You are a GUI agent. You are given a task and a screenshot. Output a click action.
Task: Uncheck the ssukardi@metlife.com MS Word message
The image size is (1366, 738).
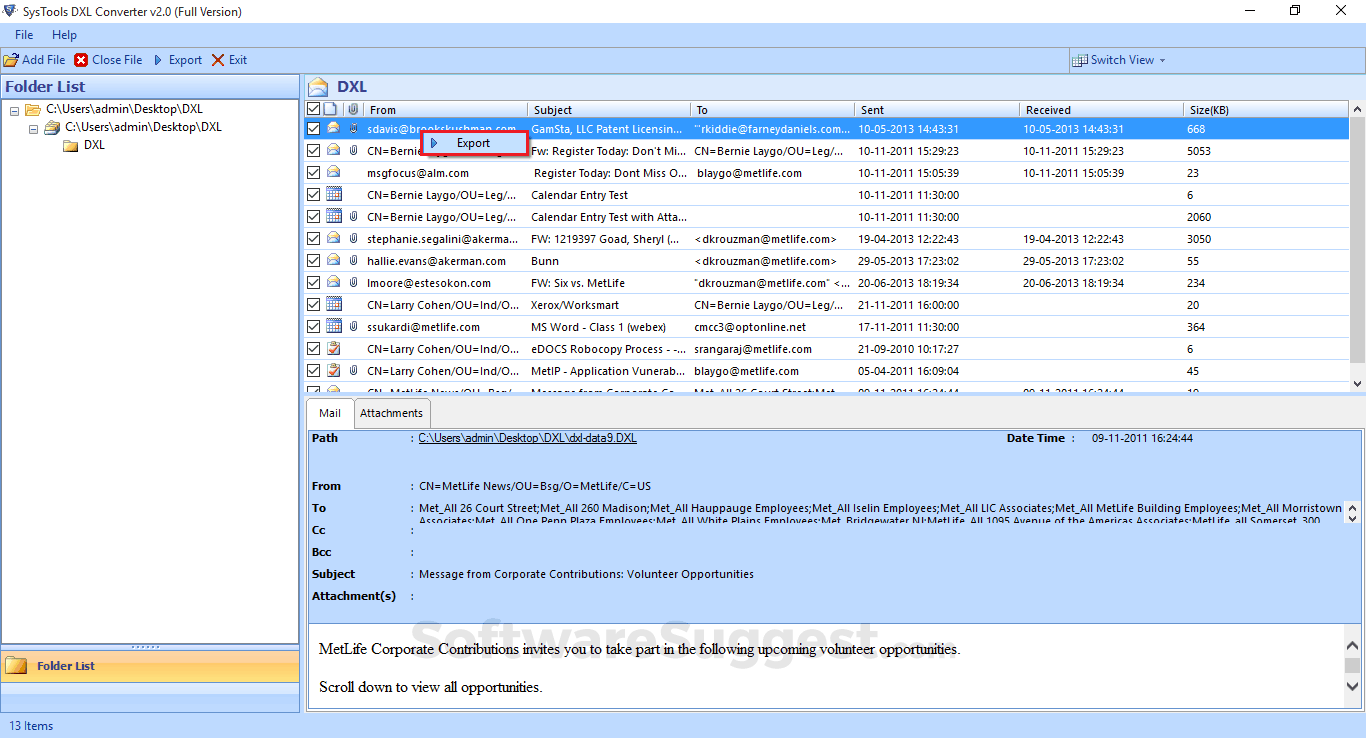[x=313, y=326]
